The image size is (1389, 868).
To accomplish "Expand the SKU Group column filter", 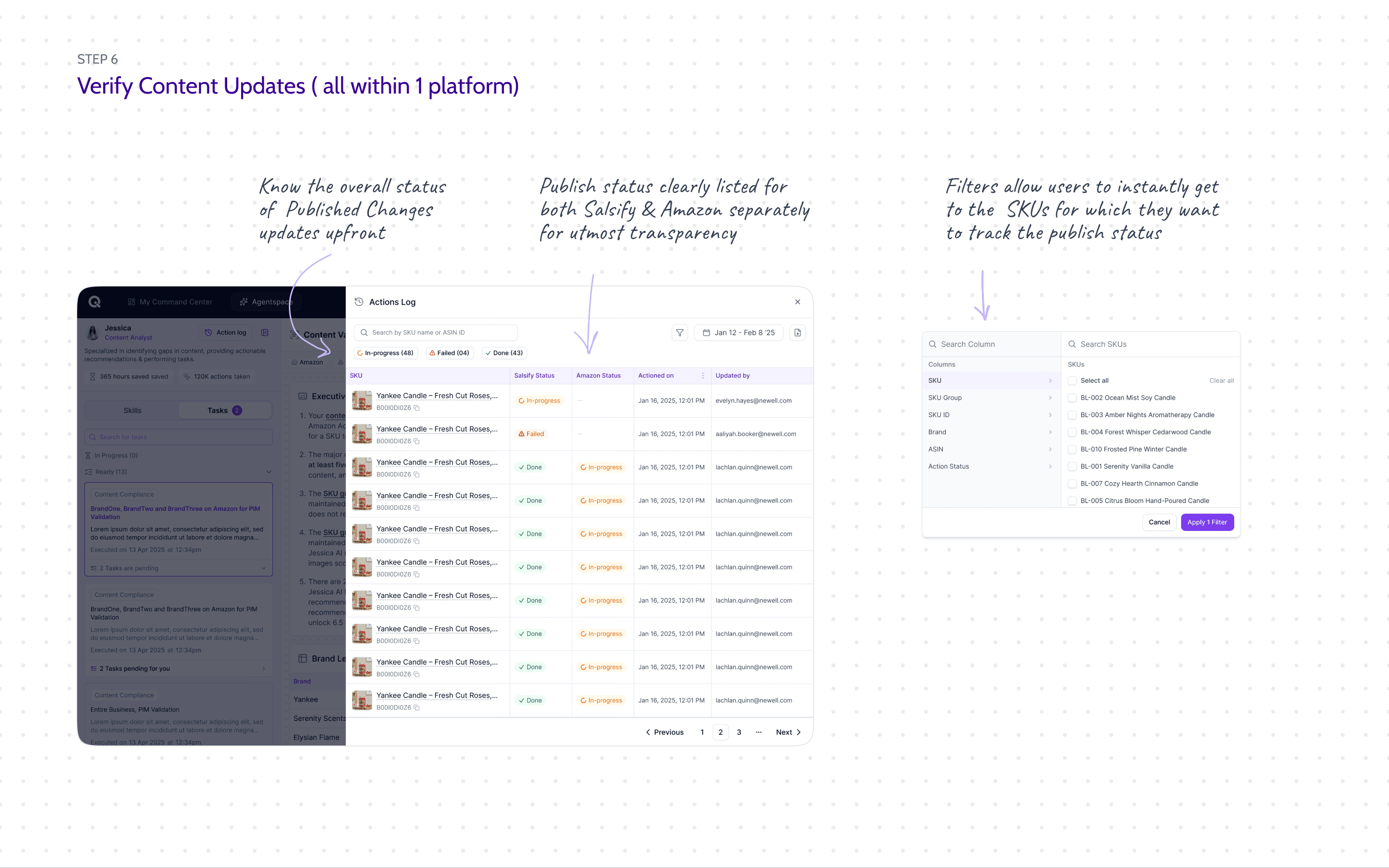I will 990,398.
